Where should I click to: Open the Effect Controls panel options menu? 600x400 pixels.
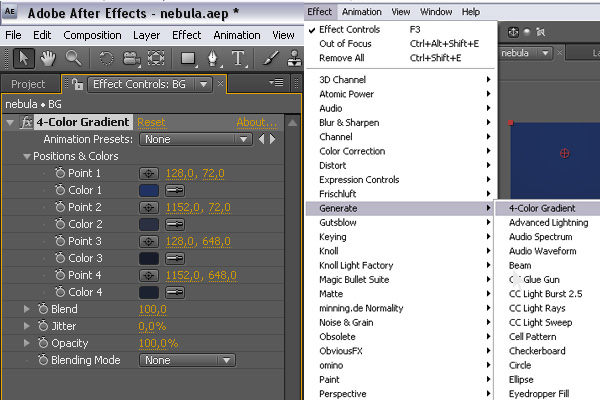click(276, 82)
